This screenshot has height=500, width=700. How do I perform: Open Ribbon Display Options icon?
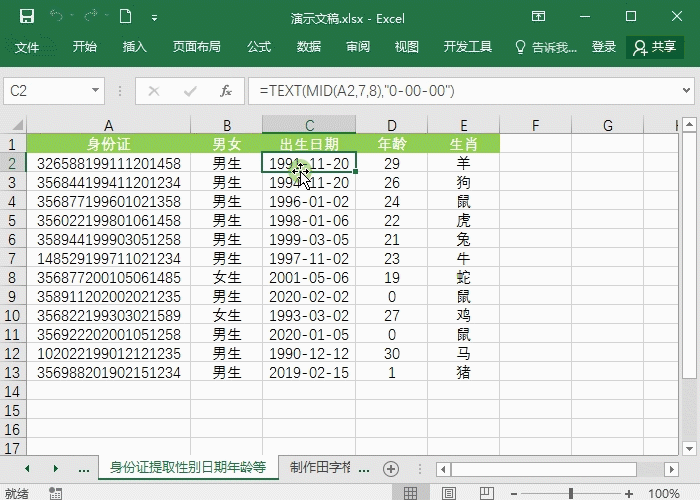click(x=538, y=17)
